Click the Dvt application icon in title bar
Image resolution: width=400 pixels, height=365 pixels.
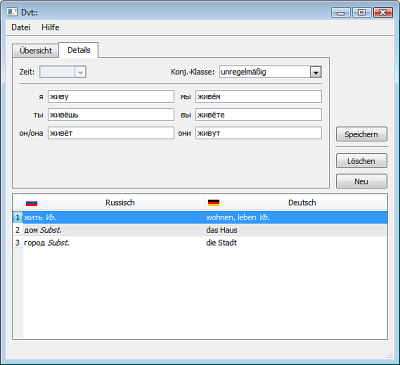click(12, 12)
